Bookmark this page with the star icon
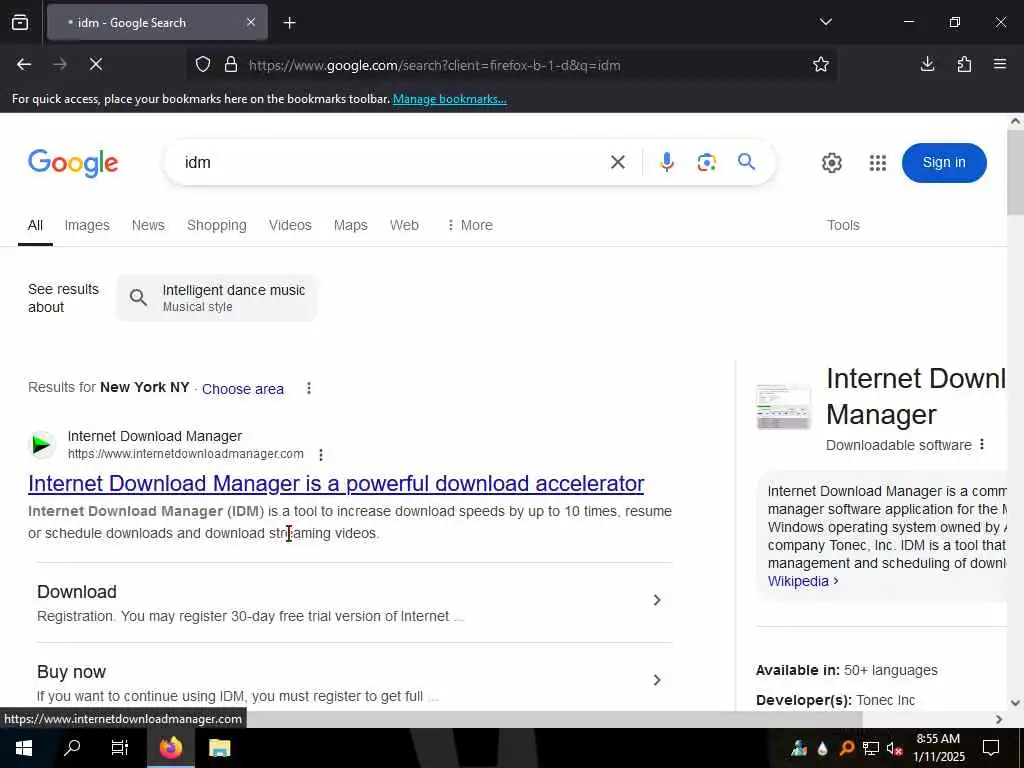This screenshot has height=768, width=1024. click(821, 65)
